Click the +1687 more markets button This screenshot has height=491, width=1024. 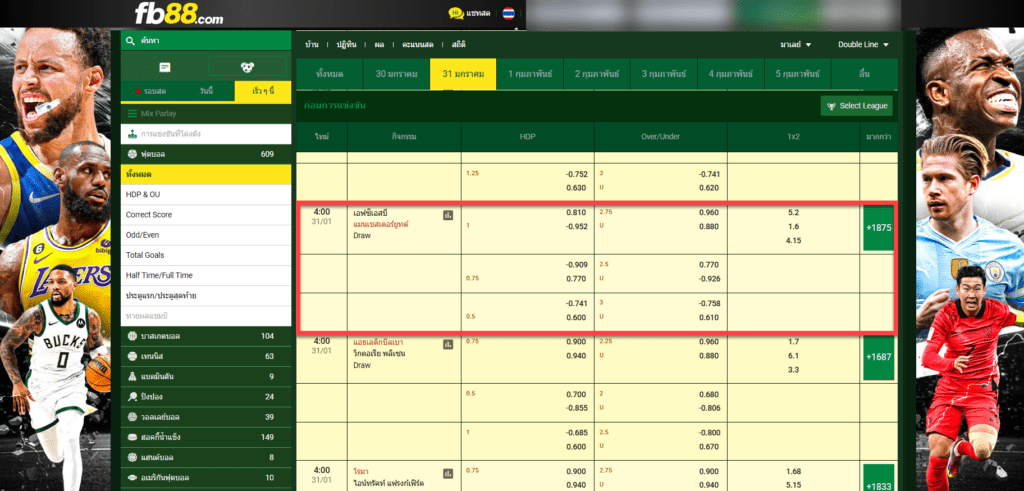coord(878,357)
